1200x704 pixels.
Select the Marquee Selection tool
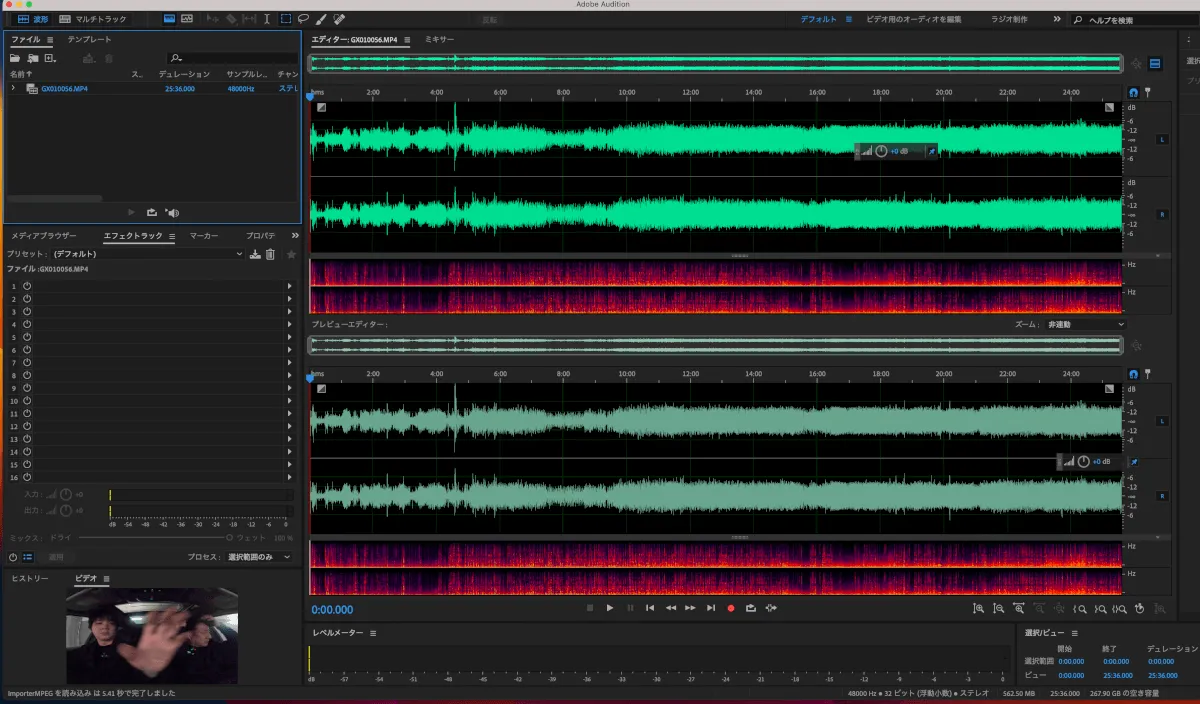click(285, 19)
